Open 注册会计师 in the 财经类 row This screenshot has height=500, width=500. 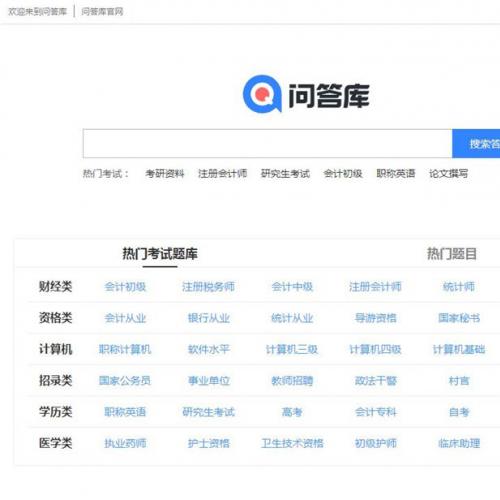click(x=375, y=287)
